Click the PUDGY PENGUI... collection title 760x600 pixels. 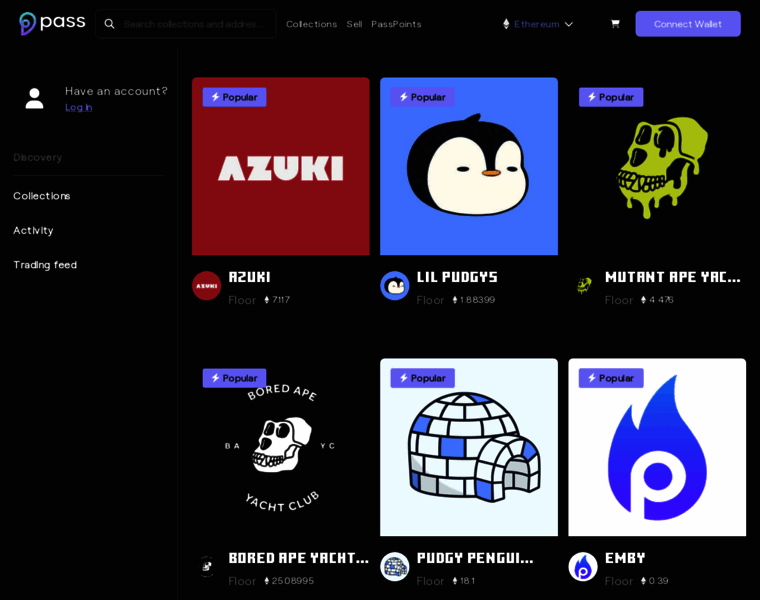(x=475, y=558)
